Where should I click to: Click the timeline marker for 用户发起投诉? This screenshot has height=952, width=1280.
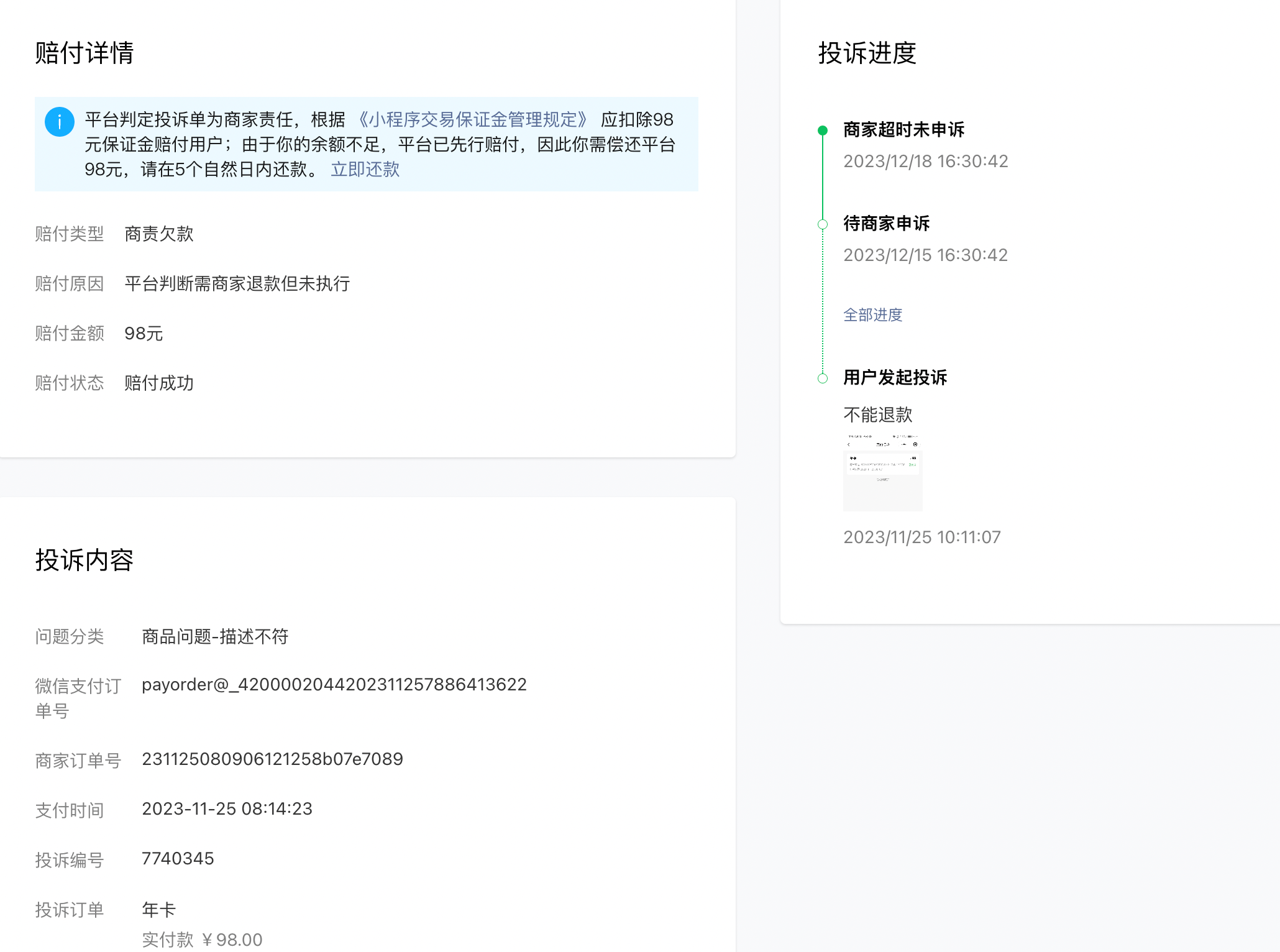point(823,378)
